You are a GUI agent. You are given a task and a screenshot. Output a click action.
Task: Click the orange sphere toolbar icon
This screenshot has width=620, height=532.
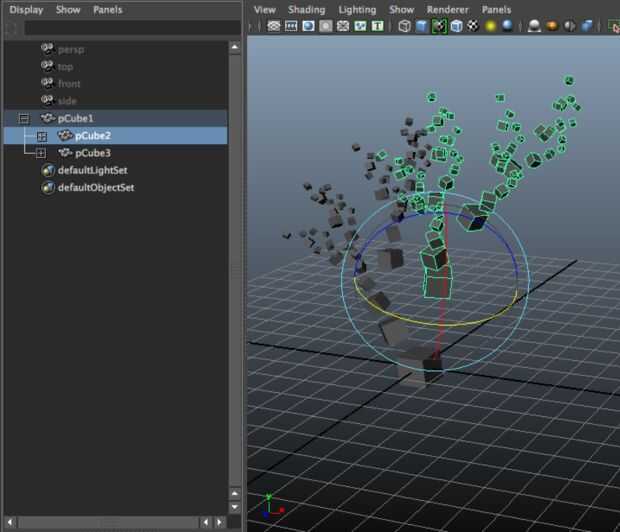pos(552,26)
